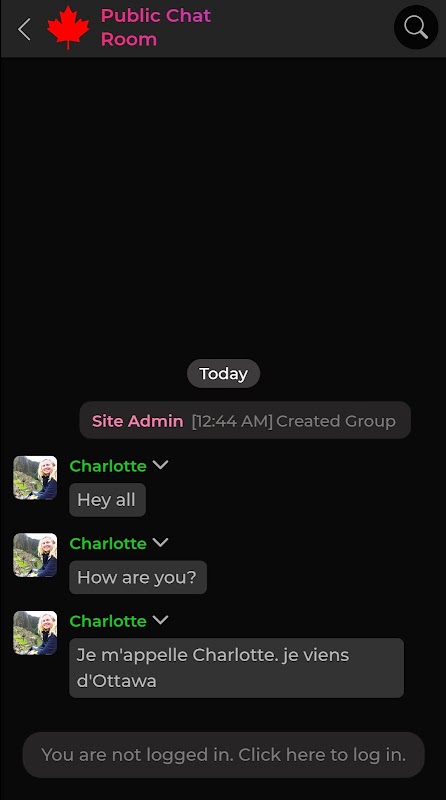The image size is (446, 800).
Task: Tap the back arrow icon
Action: (x=24, y=29)
